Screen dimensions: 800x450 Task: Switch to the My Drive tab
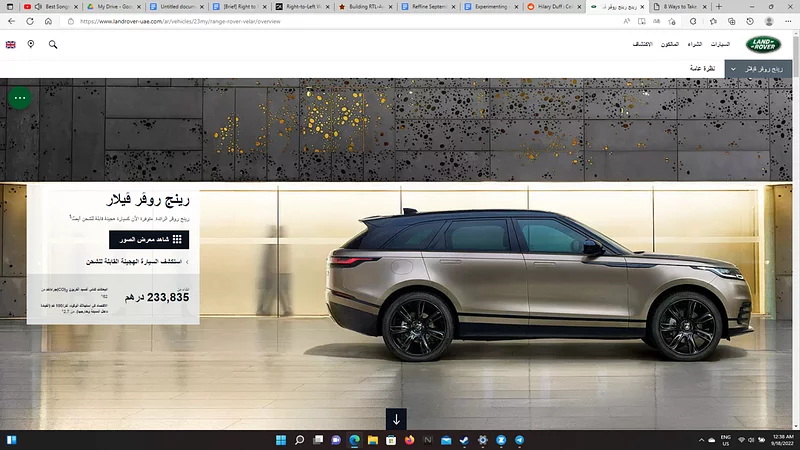click(x=114, y=7)
